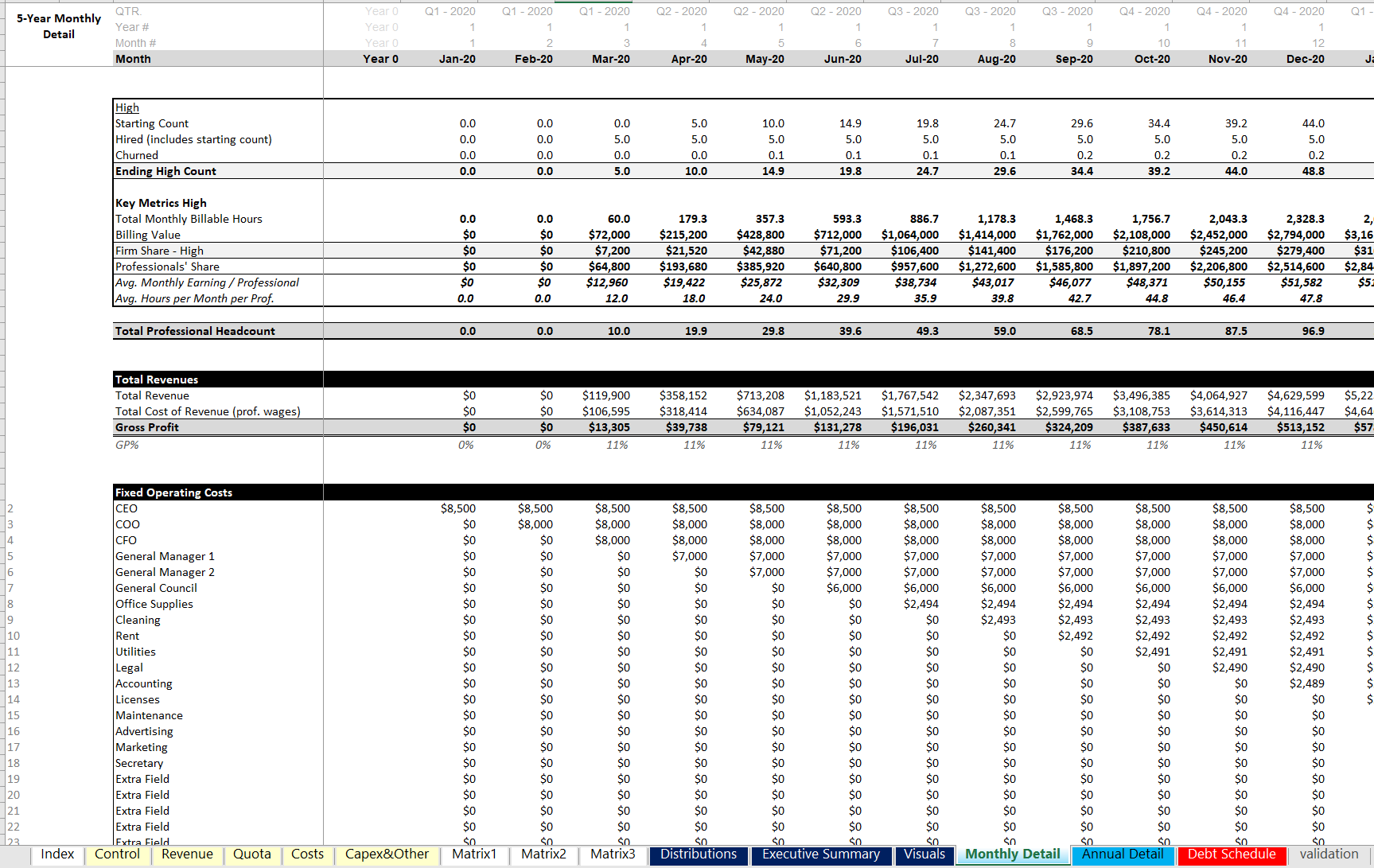This screenshot has height=868, width=1374.
Task: Select the $2,489 Accounting cost cell
Action: click(1307, 683)
